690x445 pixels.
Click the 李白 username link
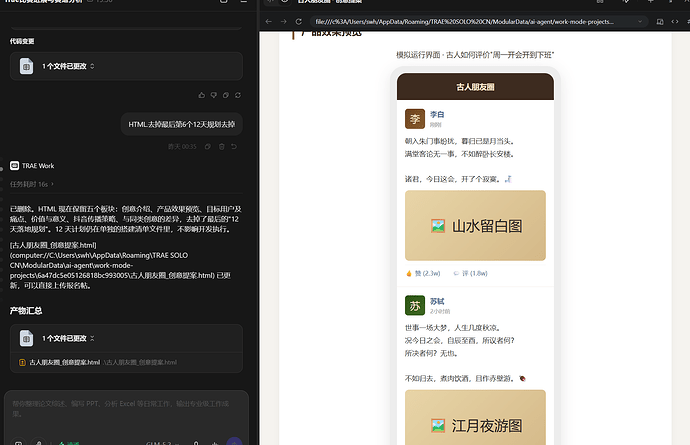point(437,114)
